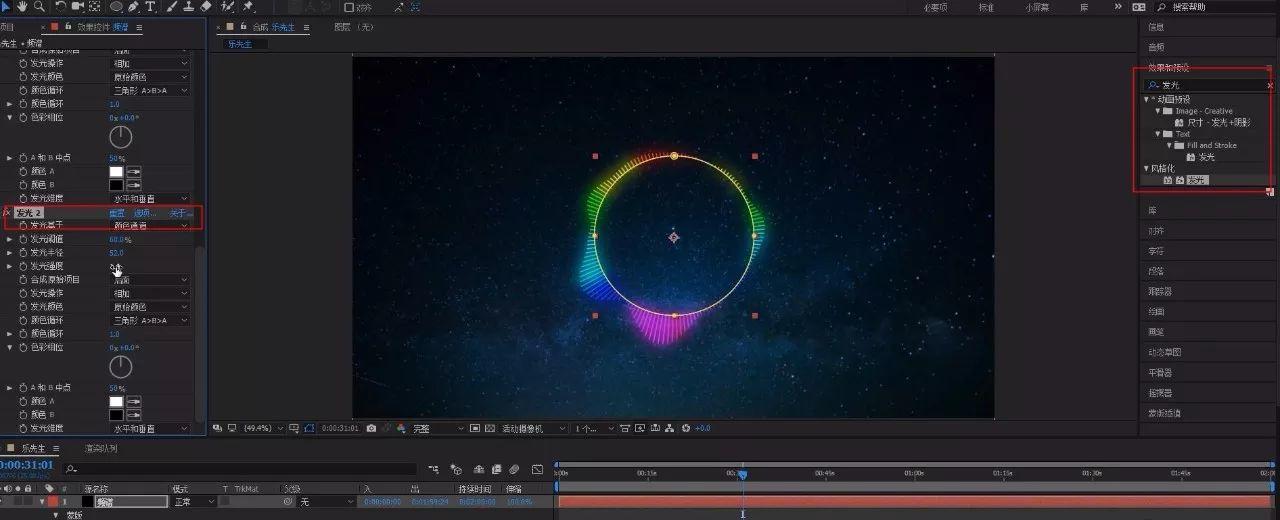Select the Eraser tool
Viewport: 1280px width, 520px height.
(x=206, y=7)
